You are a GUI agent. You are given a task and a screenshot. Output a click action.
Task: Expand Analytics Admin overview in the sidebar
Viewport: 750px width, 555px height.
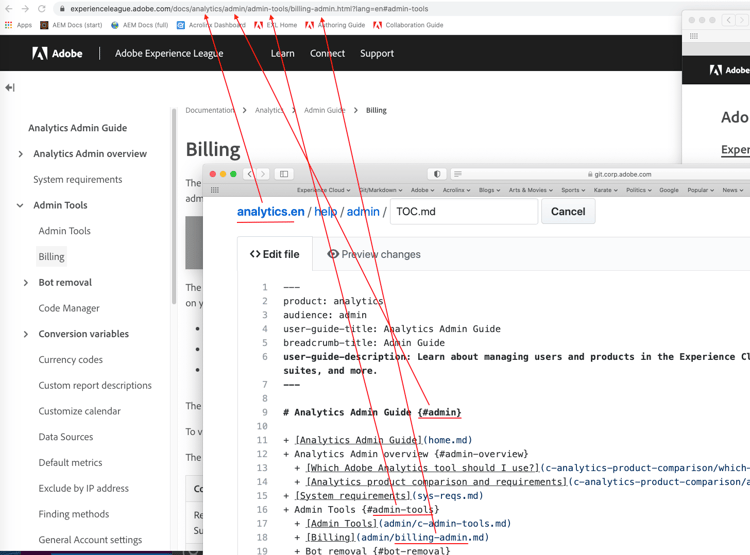[x=20, y=154]
